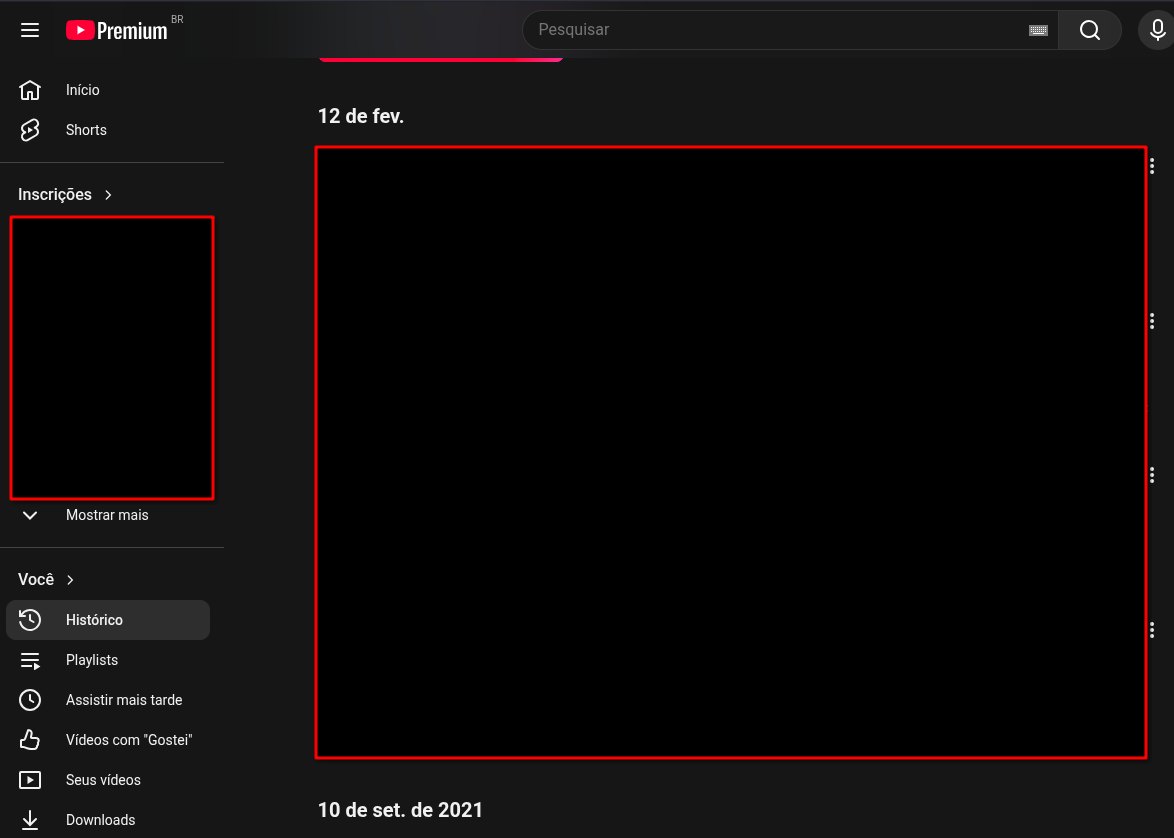Open Seus vídeos link
Viewport: 1174px width, 838px height.
[103, 780]
